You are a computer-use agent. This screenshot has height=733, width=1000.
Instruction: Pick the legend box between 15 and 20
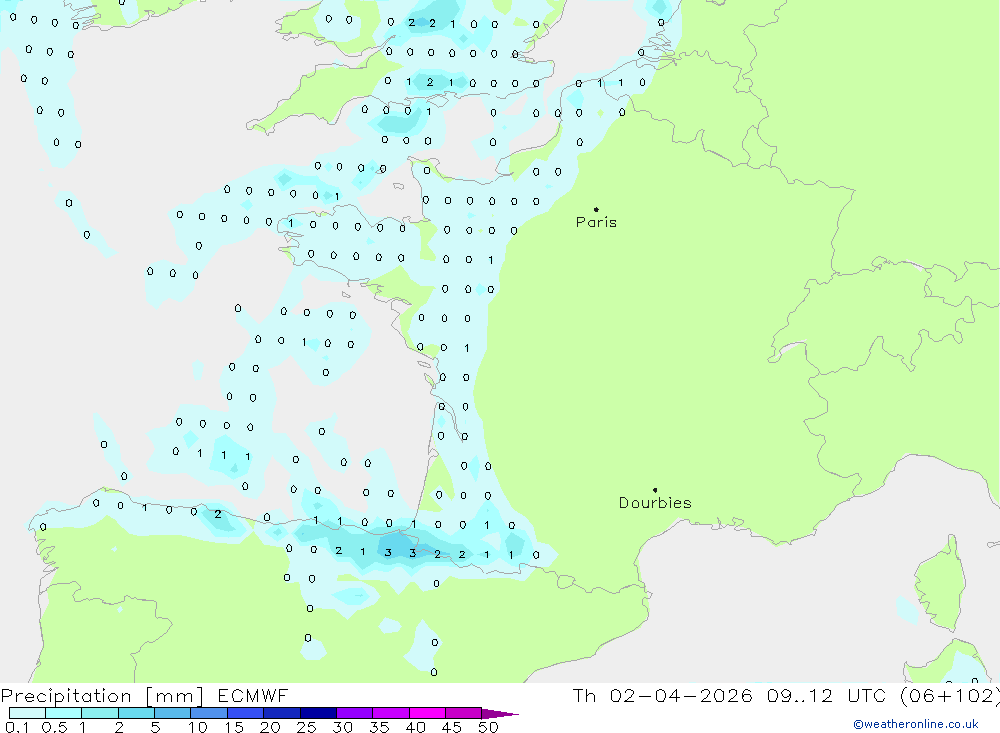coord(246,713)
